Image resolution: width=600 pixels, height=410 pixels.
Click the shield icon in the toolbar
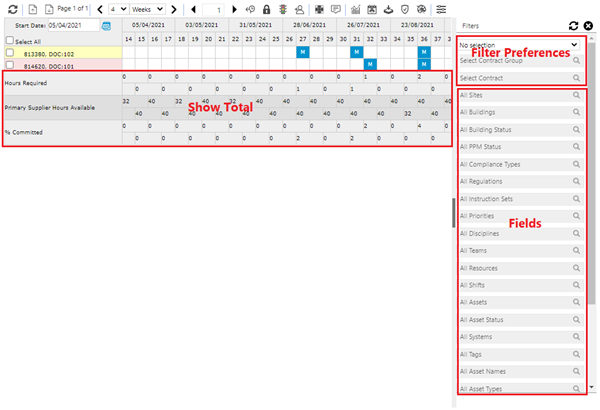point(404,9)
